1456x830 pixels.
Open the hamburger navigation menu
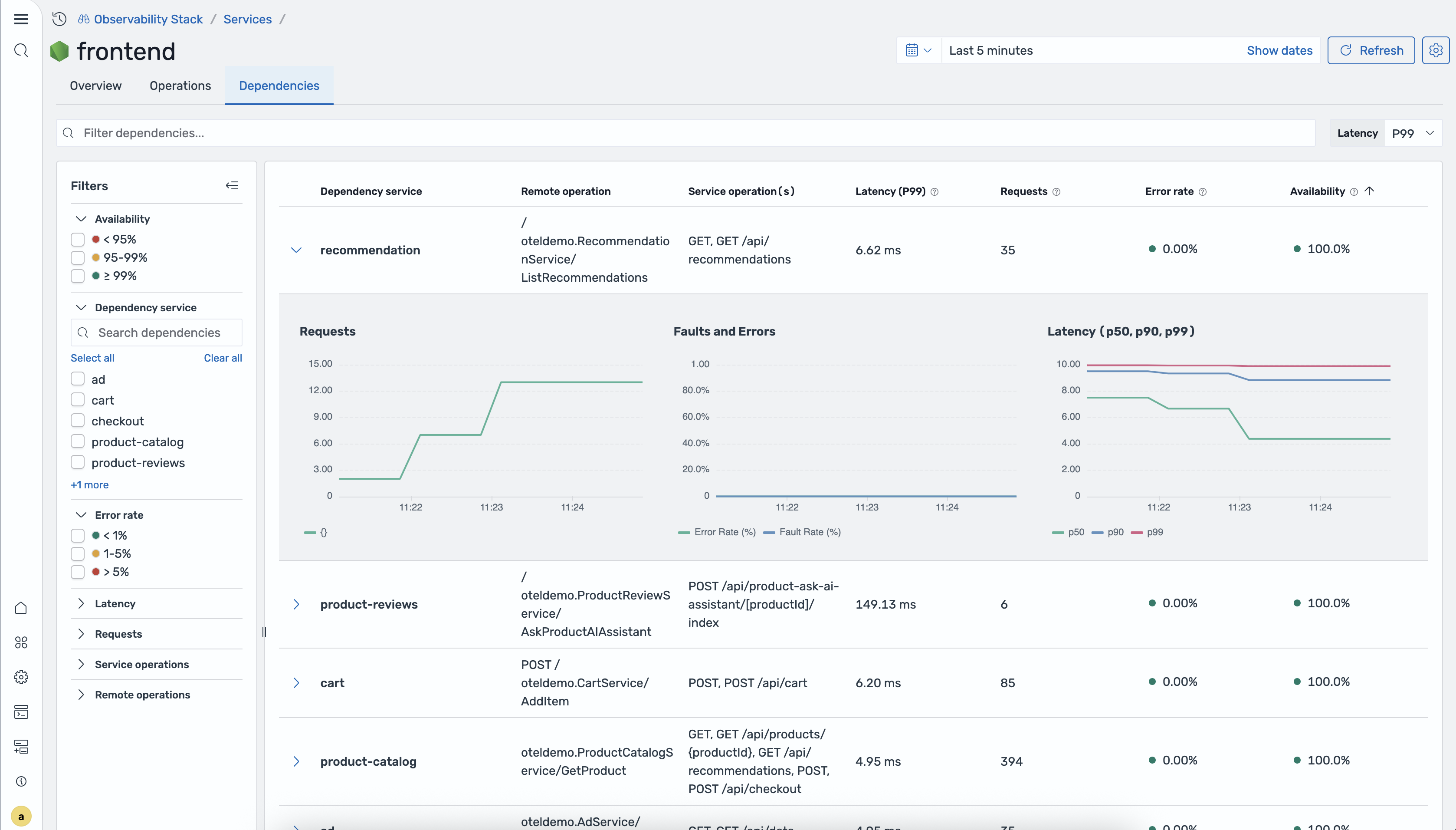click(21, 19)
